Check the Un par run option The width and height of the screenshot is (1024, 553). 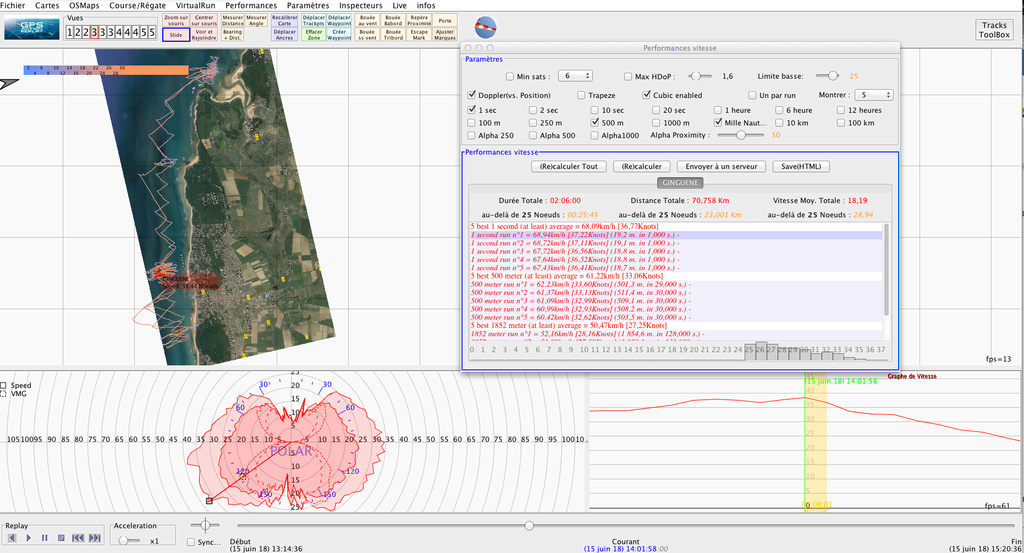pyautogui.click(x=752, y=95)
